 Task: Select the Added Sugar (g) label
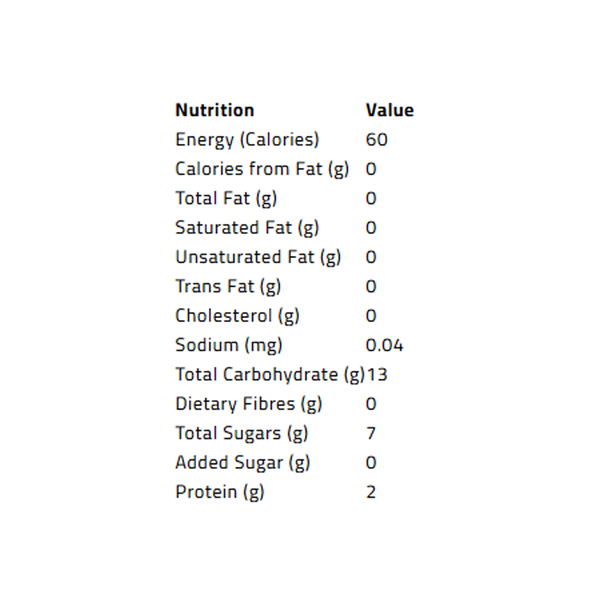coord(242,463)
